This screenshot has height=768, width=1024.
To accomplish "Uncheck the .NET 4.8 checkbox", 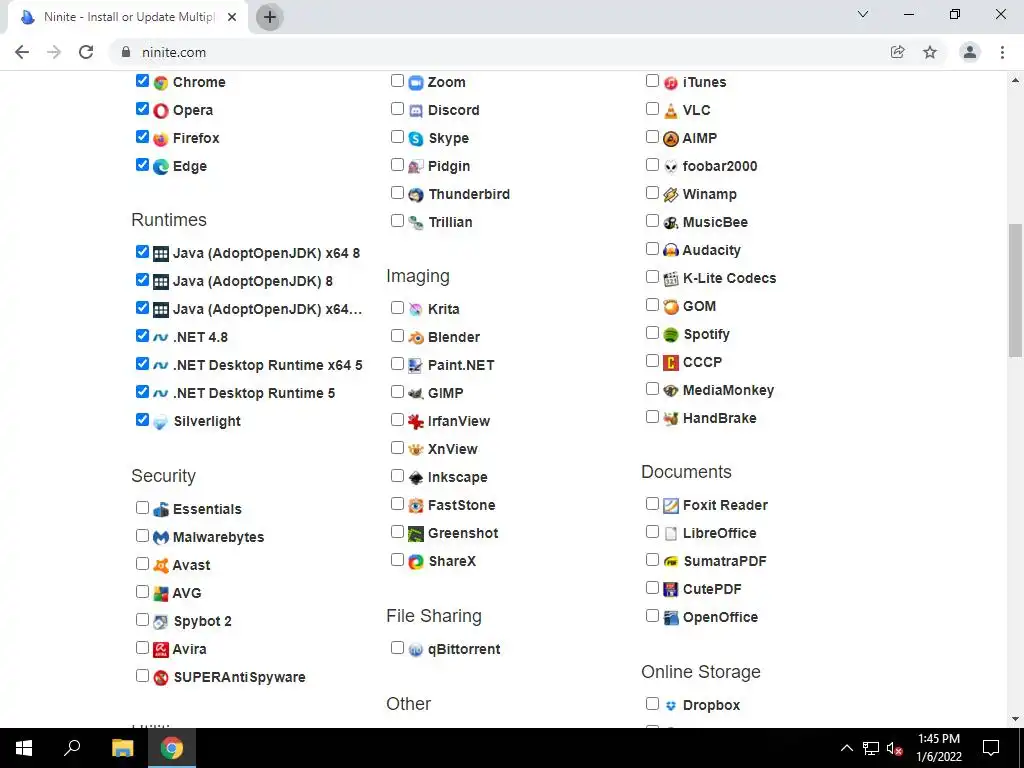I will coord(142,335).
